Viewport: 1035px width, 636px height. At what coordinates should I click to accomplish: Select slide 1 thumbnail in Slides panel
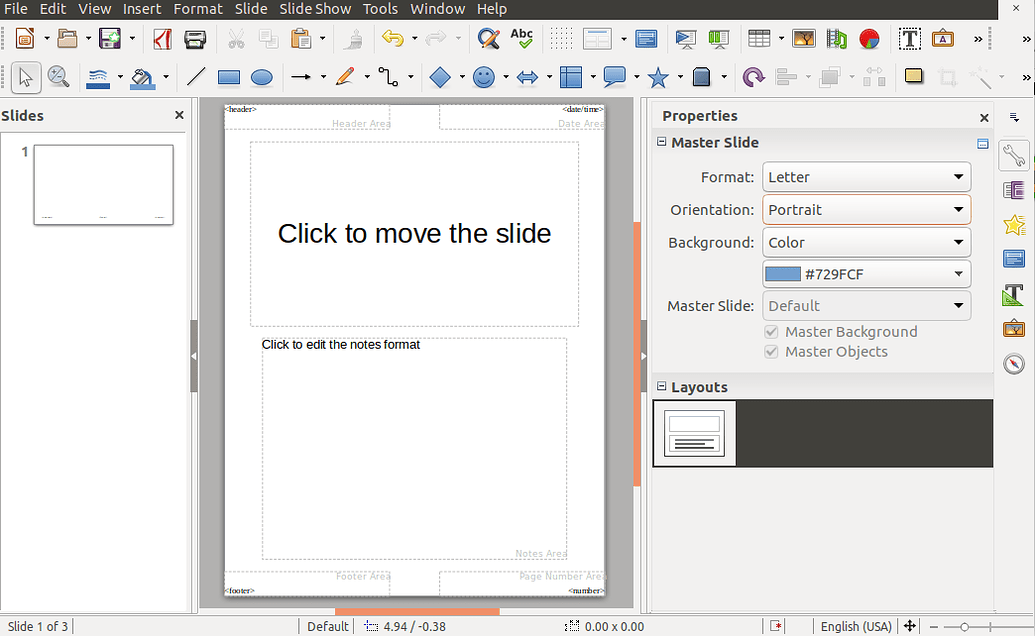pos(104,185)
